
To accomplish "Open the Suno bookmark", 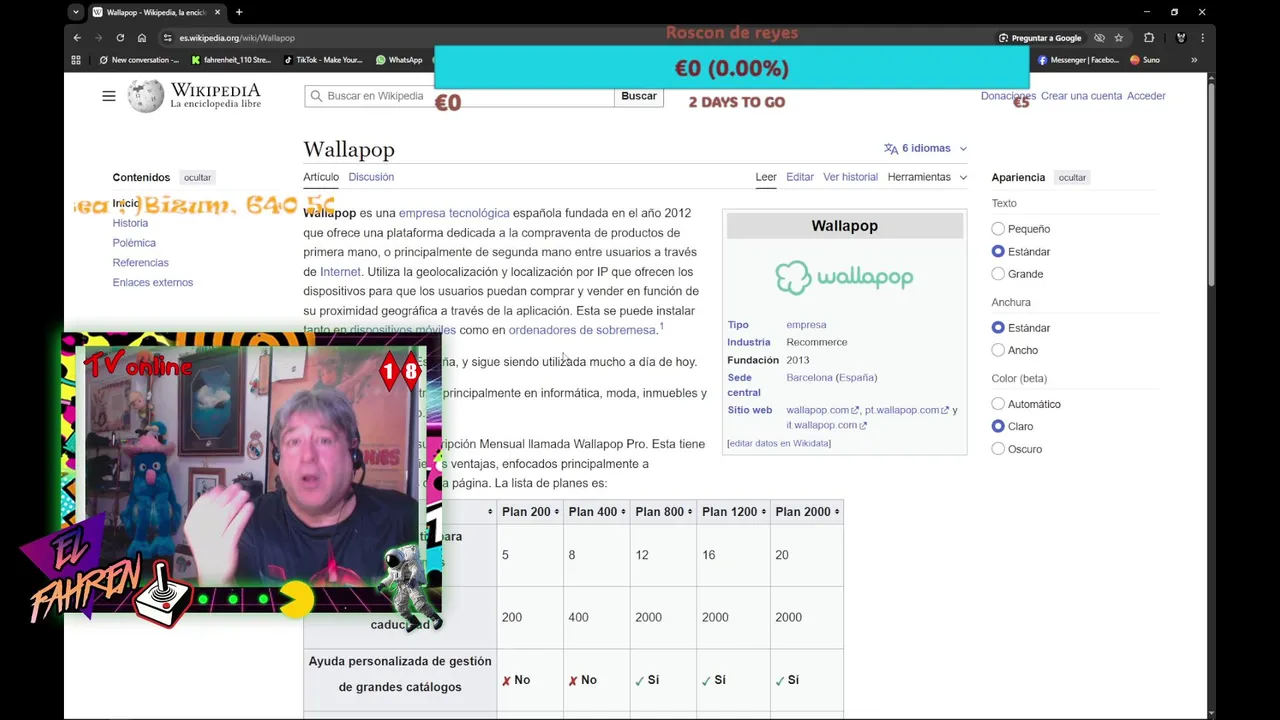I will pos(1145,60).
